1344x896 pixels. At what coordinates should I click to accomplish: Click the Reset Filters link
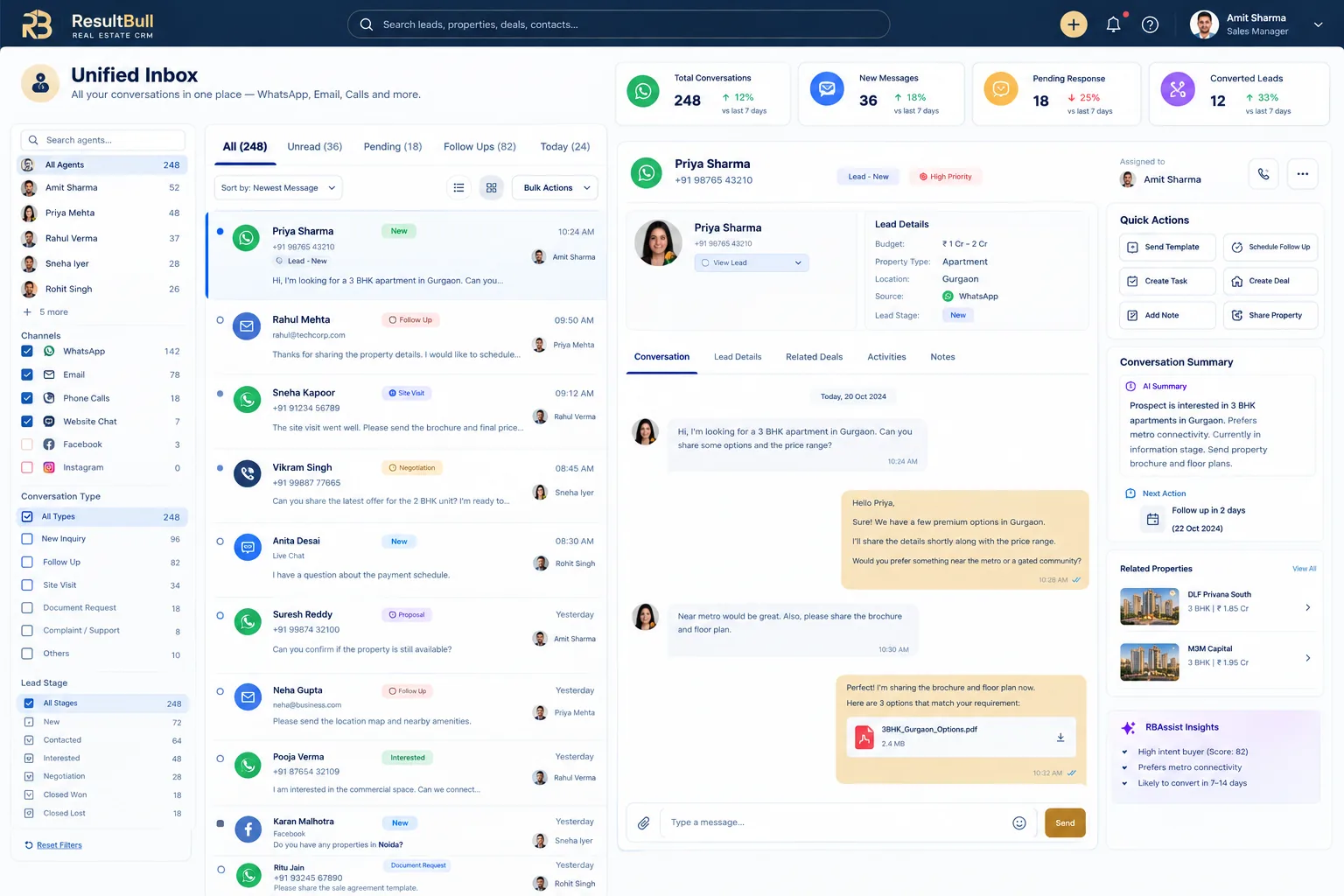[x=59, y=845]
